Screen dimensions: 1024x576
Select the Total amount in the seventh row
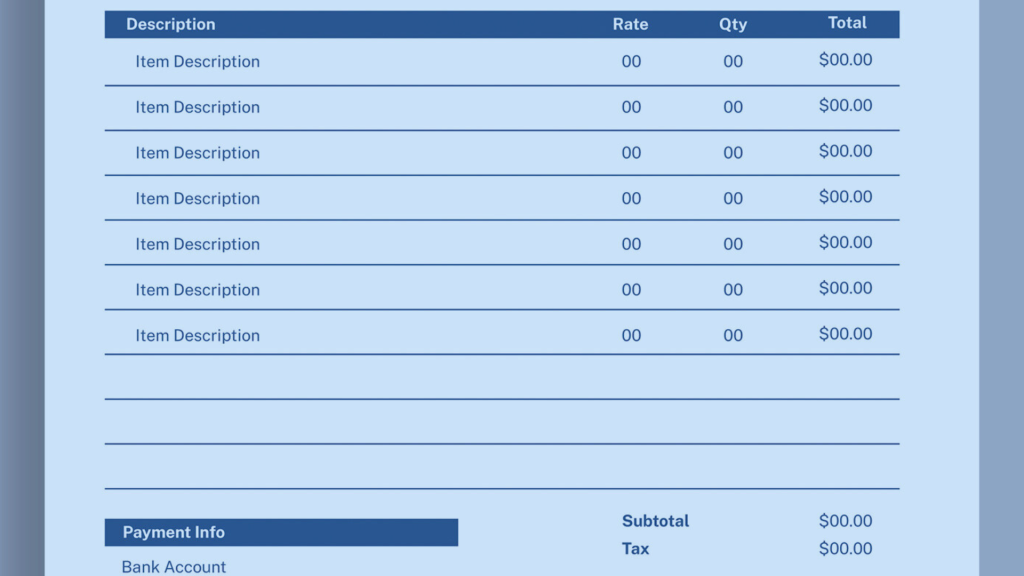point(846,334)
